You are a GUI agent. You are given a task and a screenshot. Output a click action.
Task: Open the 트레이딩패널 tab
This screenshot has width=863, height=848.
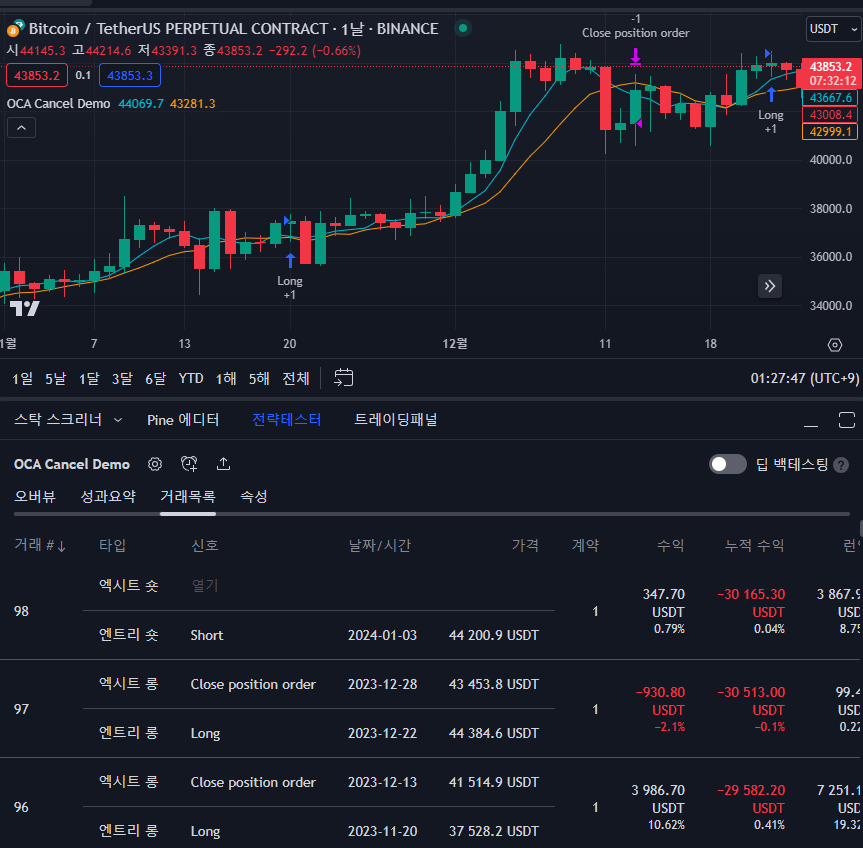click(x=396, y=420)
